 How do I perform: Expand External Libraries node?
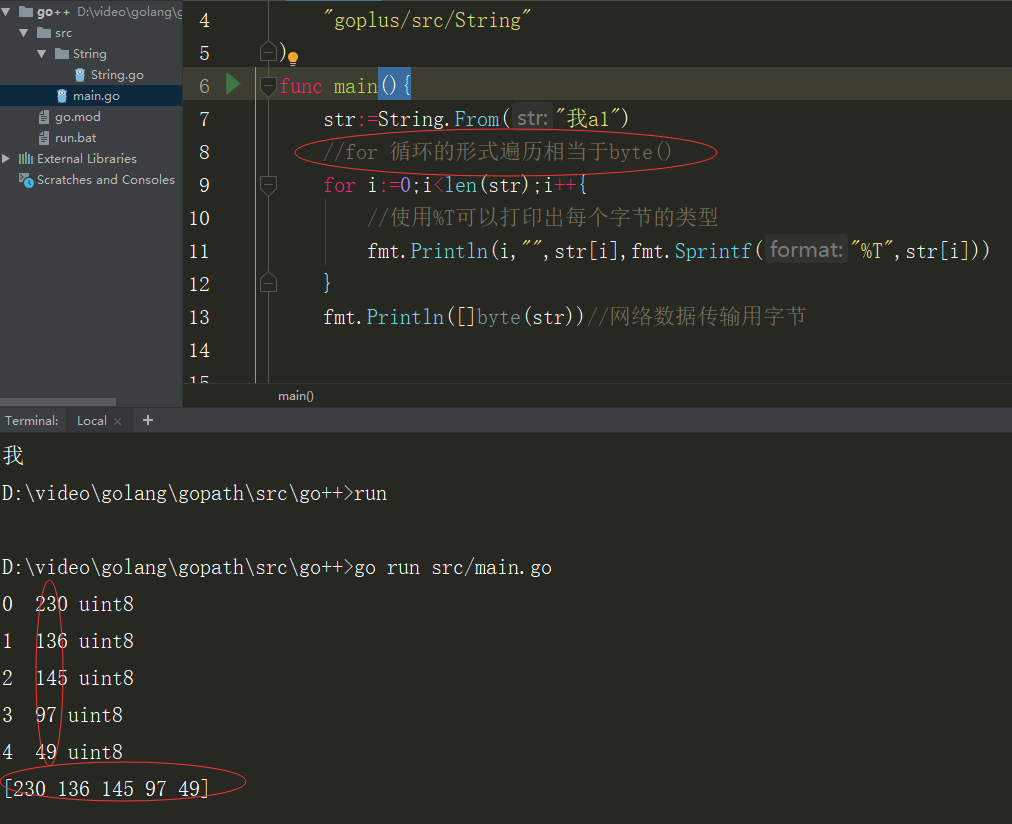pos(6,159)
